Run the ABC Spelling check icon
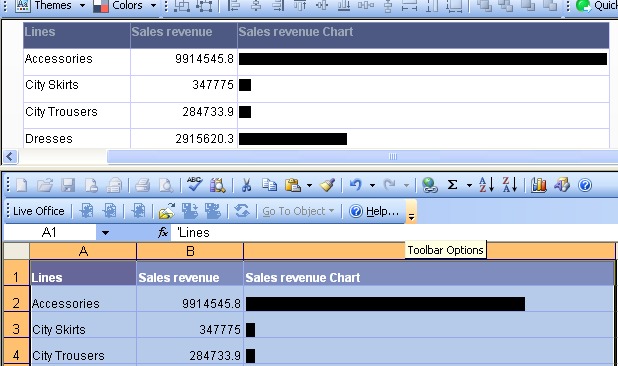This screenshot has width=618, height=366. [194, 184]
